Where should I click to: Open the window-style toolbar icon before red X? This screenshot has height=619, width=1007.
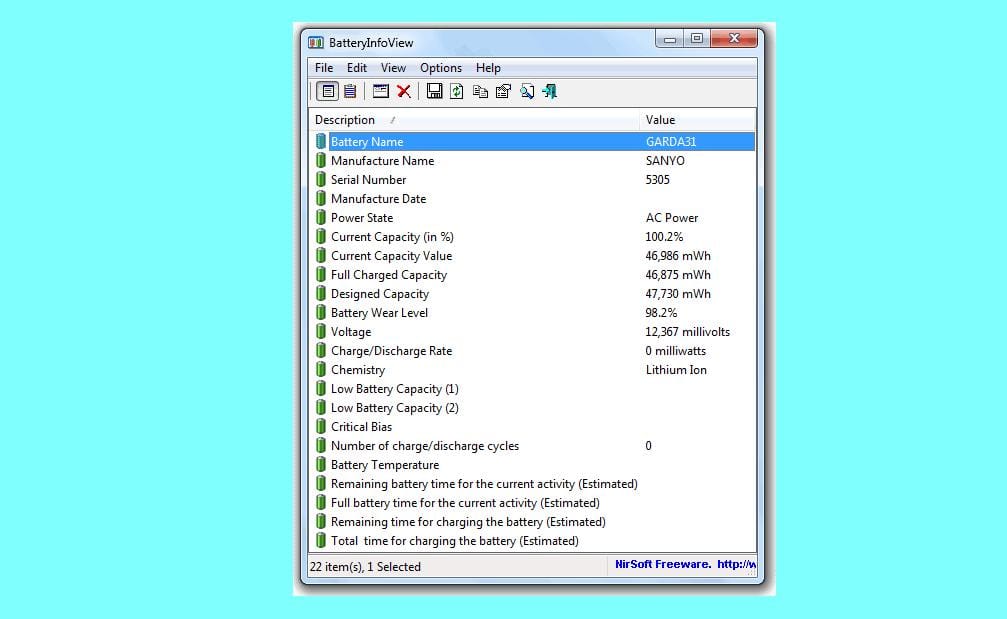click(381, 91)
